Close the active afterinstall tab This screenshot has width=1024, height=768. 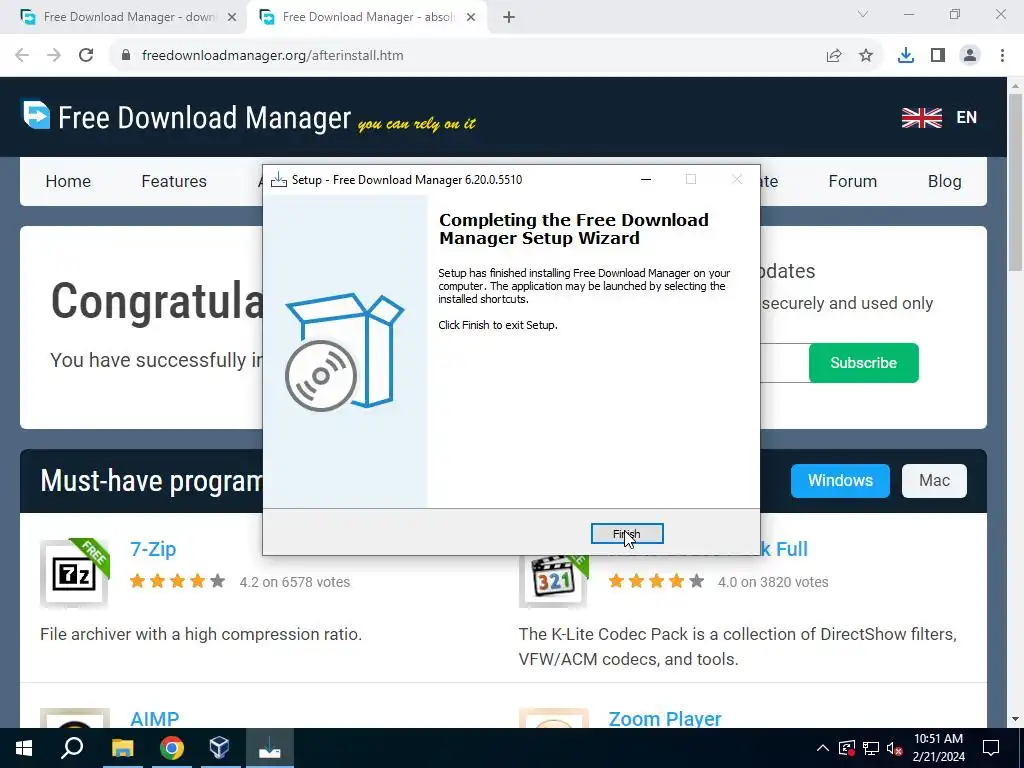471,18
